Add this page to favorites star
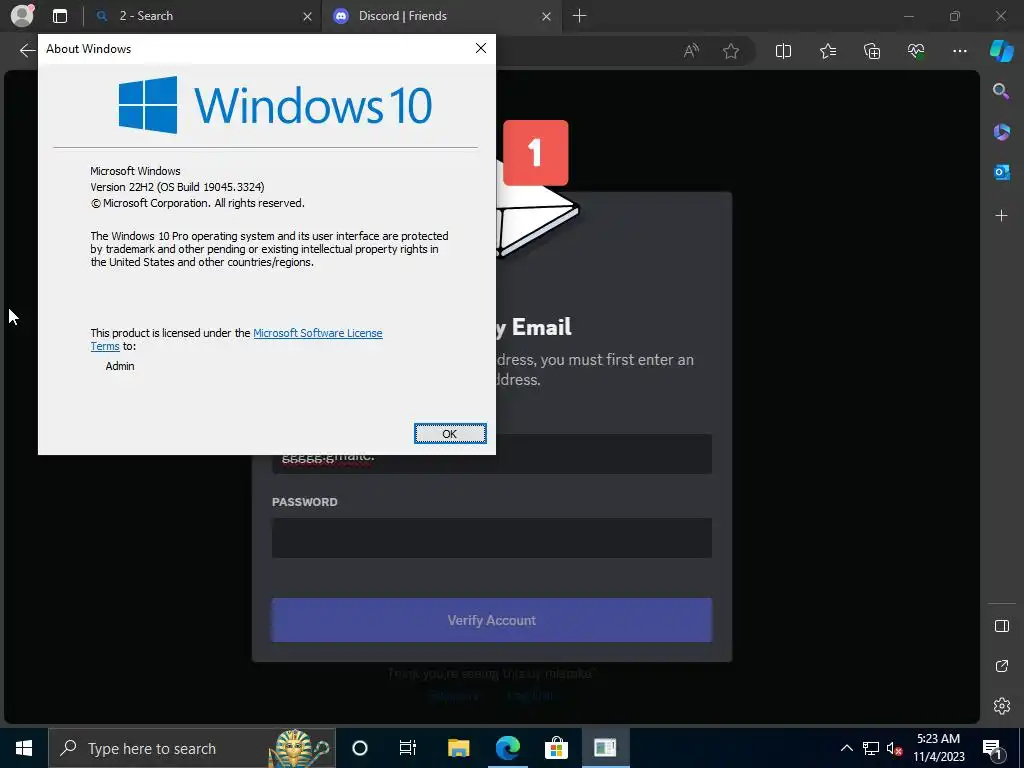1024x768 pixels. [731, 51]
